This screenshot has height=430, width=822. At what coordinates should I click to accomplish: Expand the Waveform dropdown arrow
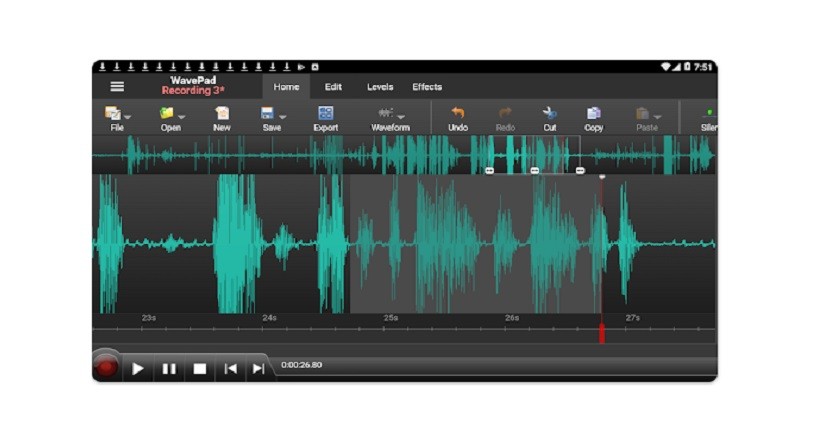pyautogui.click(x=401, y=117)
